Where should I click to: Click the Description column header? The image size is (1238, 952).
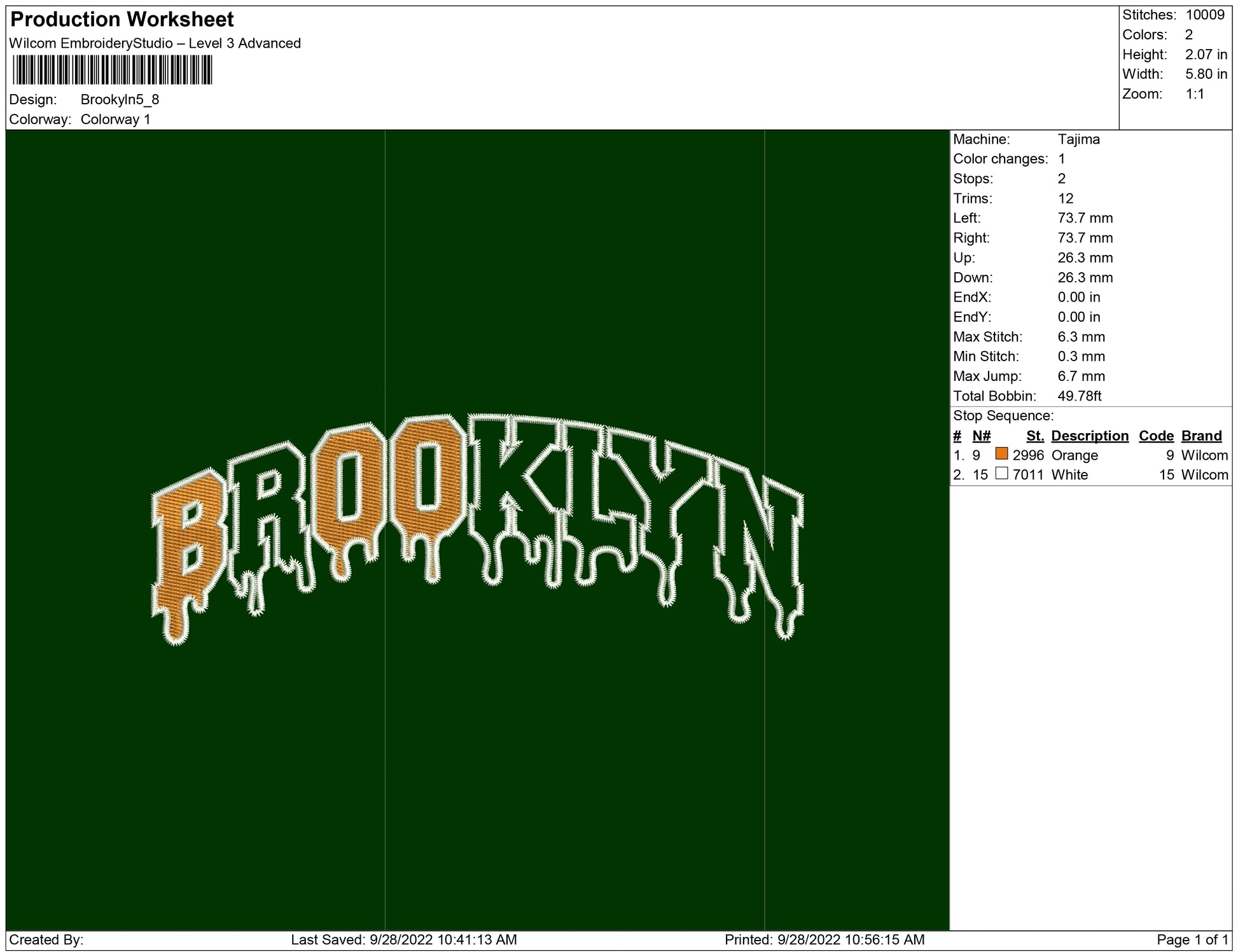1089,436
